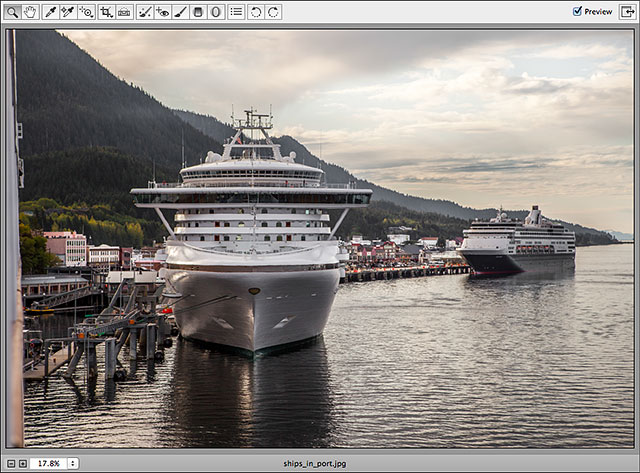Select the Spot Removal tool
The image size is (640, 473).
(144, 12)
